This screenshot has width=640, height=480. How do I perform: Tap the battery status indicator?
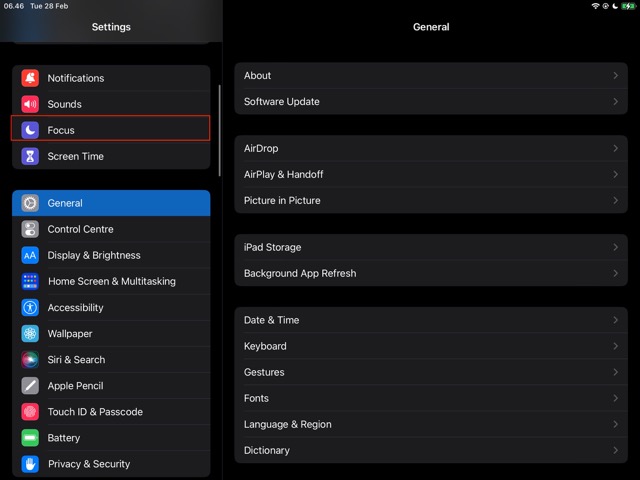pos(628,6)
